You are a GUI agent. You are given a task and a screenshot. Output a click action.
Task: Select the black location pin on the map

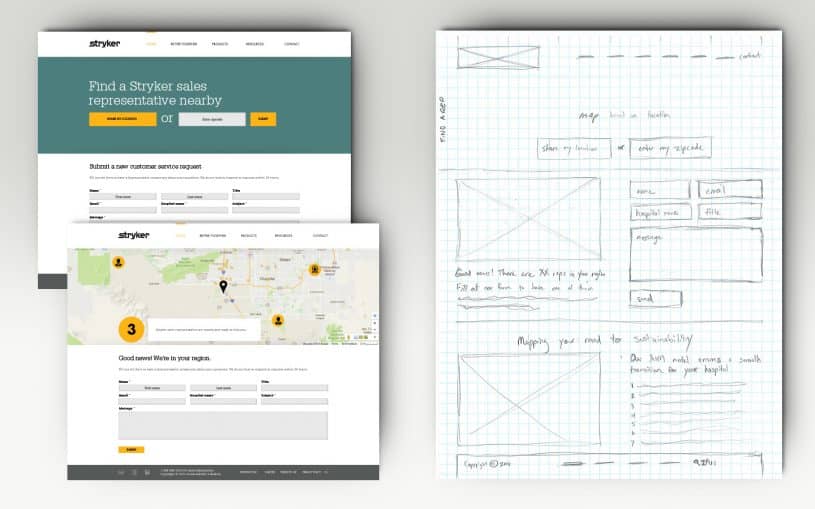[x=223, y=287]
